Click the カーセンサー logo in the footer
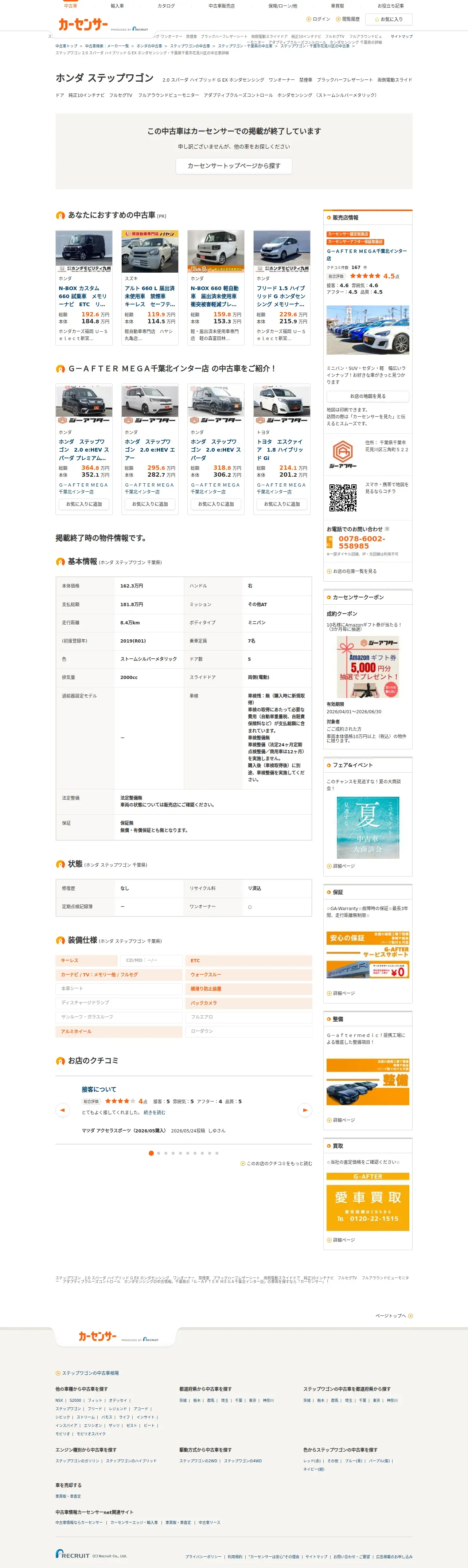 (97, 1336)
